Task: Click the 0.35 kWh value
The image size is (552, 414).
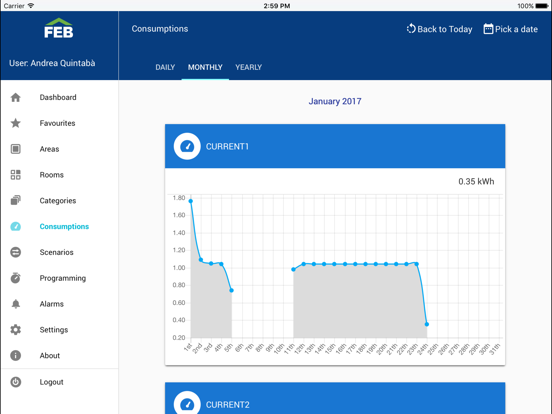Action: 476,182
